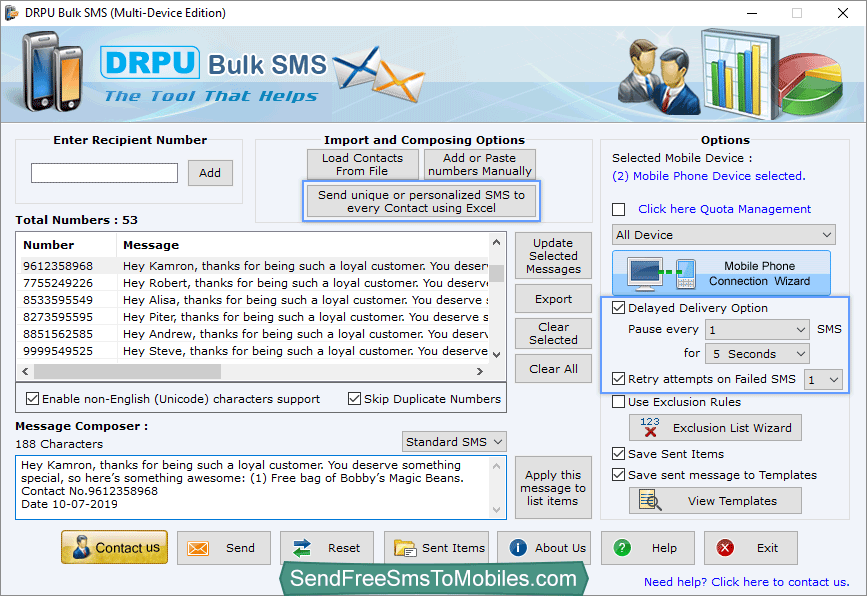Open the retry attempts count dropdown
This screenshot has height=596, width=867.
coord(823,380)
